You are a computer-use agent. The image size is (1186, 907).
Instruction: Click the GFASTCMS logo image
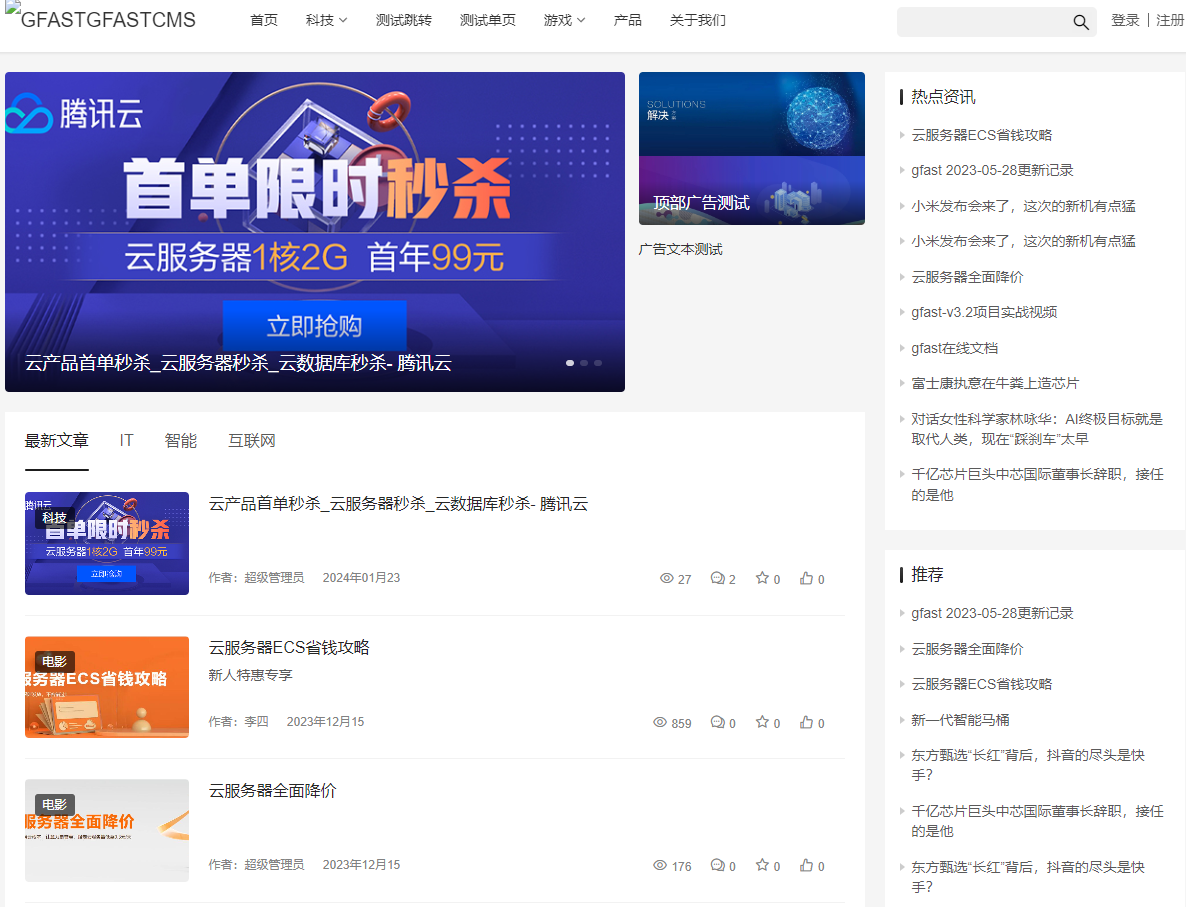tap(101, 17)
